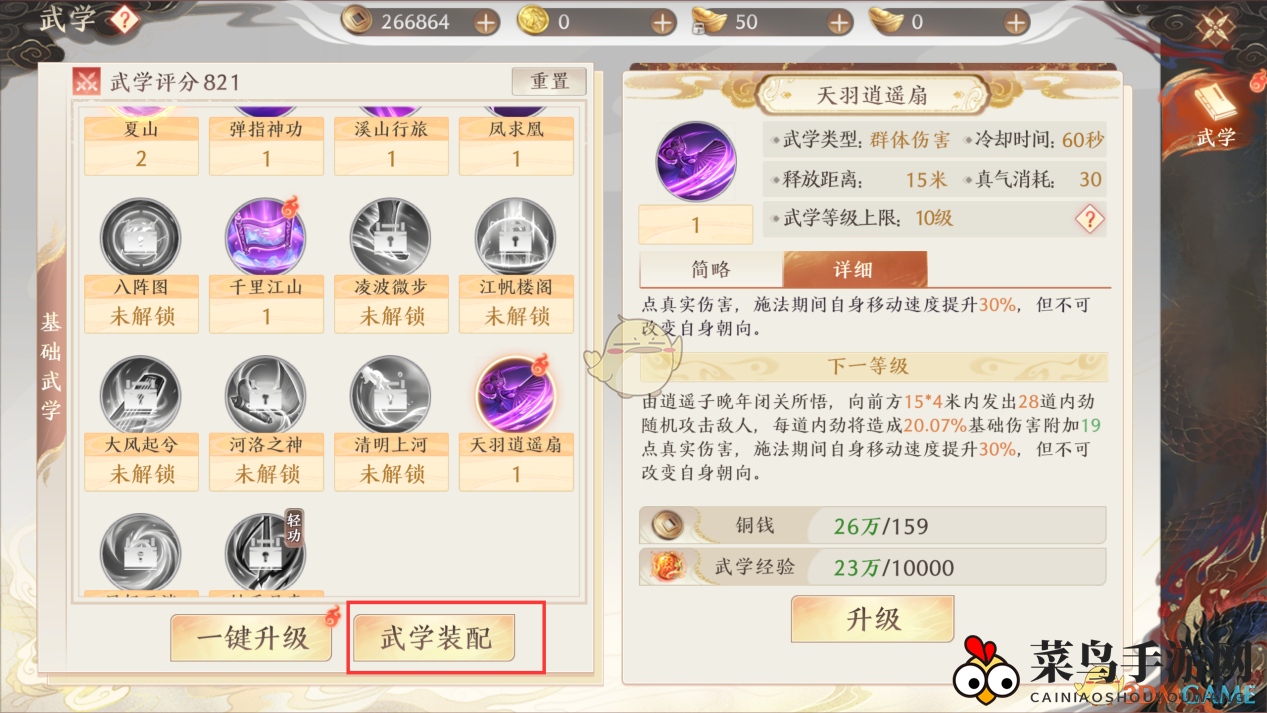Click the 重置 reset button

pyautogui.click(x=549, y=82)
